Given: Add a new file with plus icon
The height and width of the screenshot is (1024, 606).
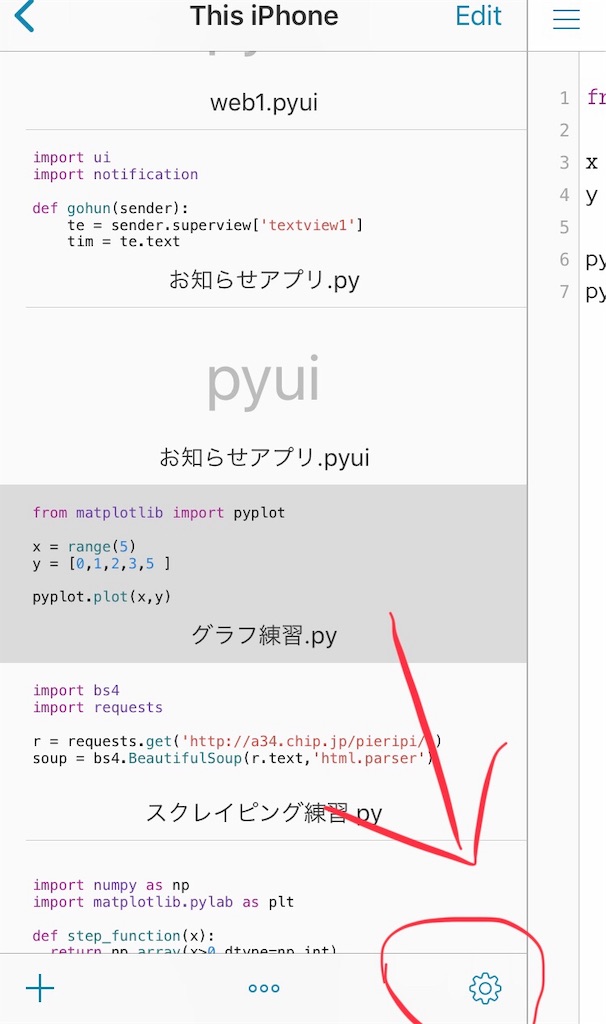Looking at the screenshot, I should pyautogui.click(x=40, y=988).
